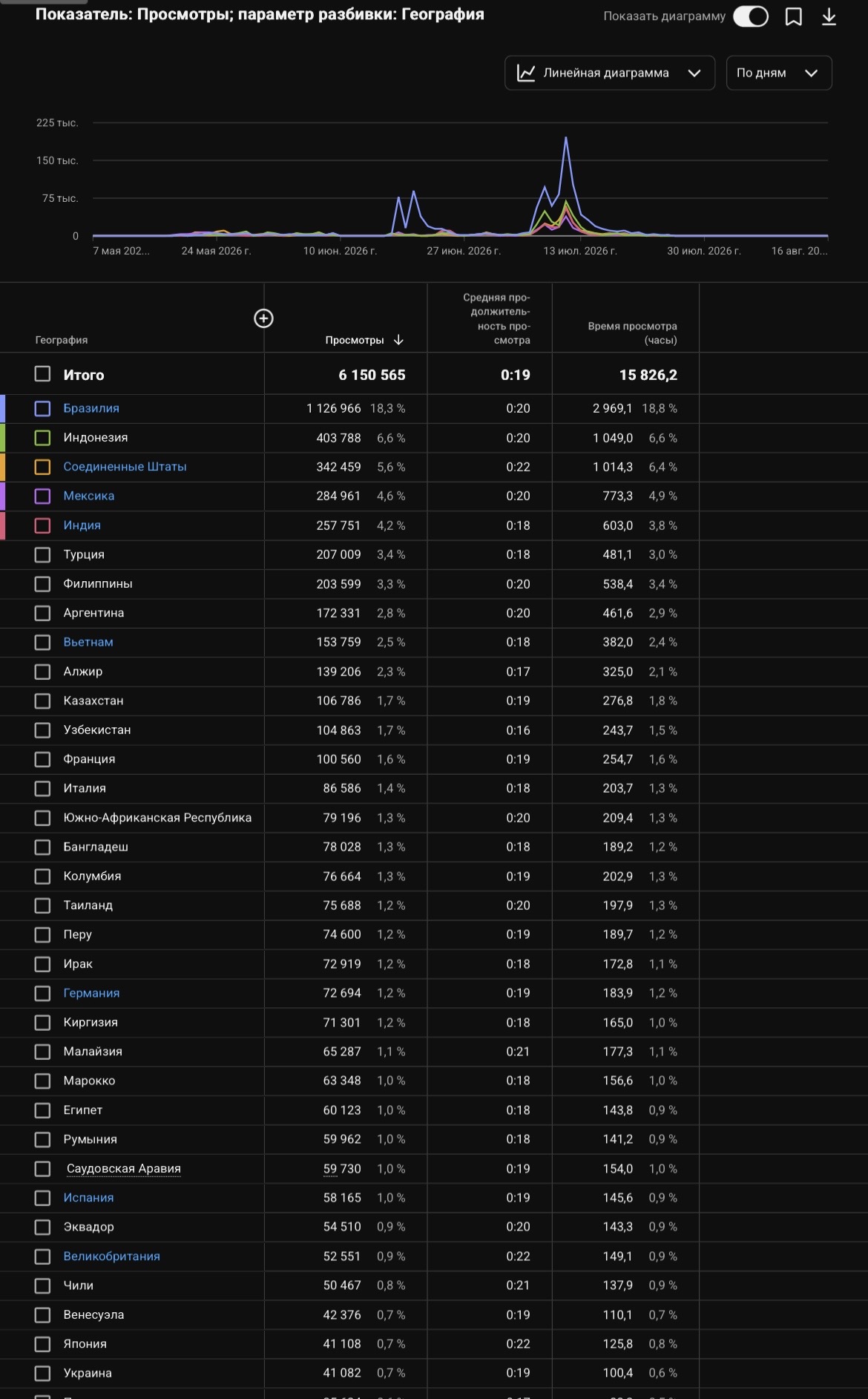
Task: Select the Аргентина checkbox
Action: pyautogui.click(x=42, y=613)
